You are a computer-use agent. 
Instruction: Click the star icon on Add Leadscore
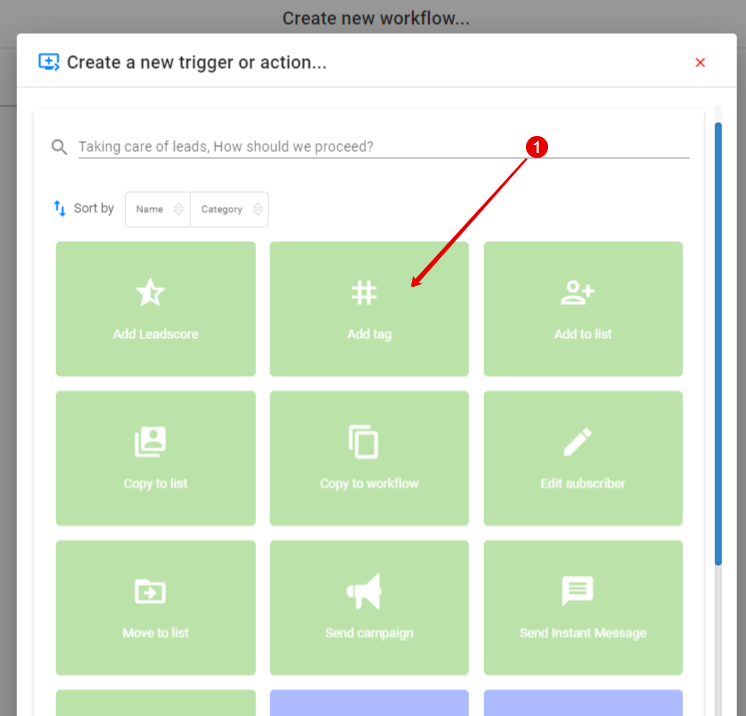(150, 292)
